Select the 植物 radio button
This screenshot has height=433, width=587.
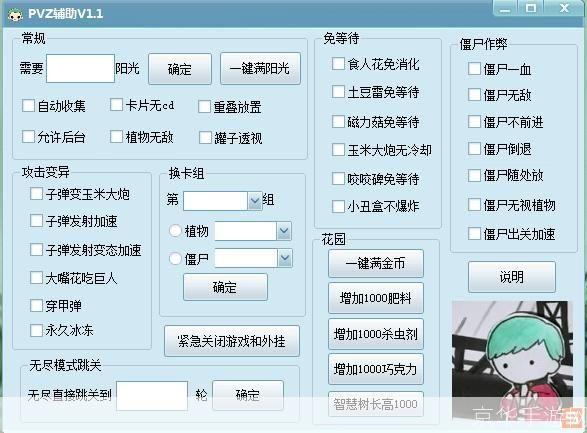175,231
